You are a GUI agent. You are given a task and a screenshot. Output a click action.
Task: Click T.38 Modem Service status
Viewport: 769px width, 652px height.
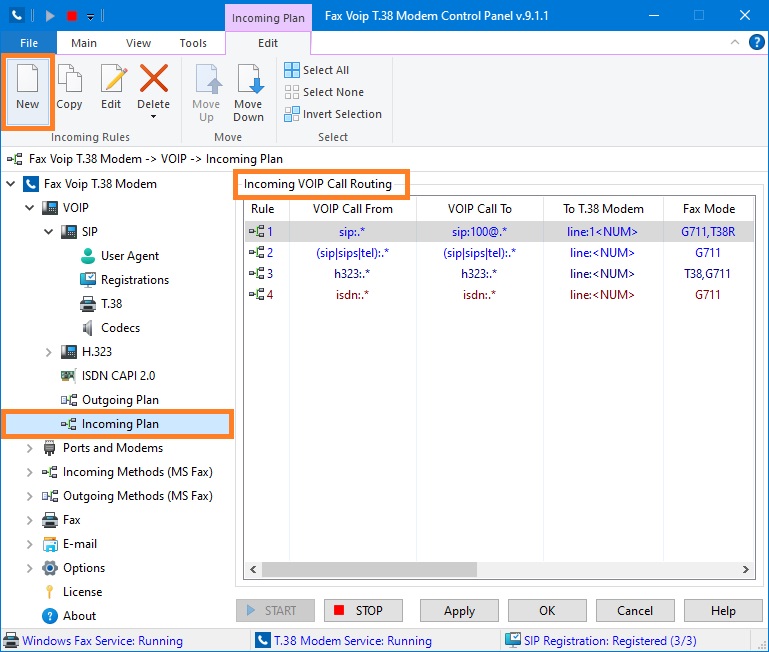point(344,641)
